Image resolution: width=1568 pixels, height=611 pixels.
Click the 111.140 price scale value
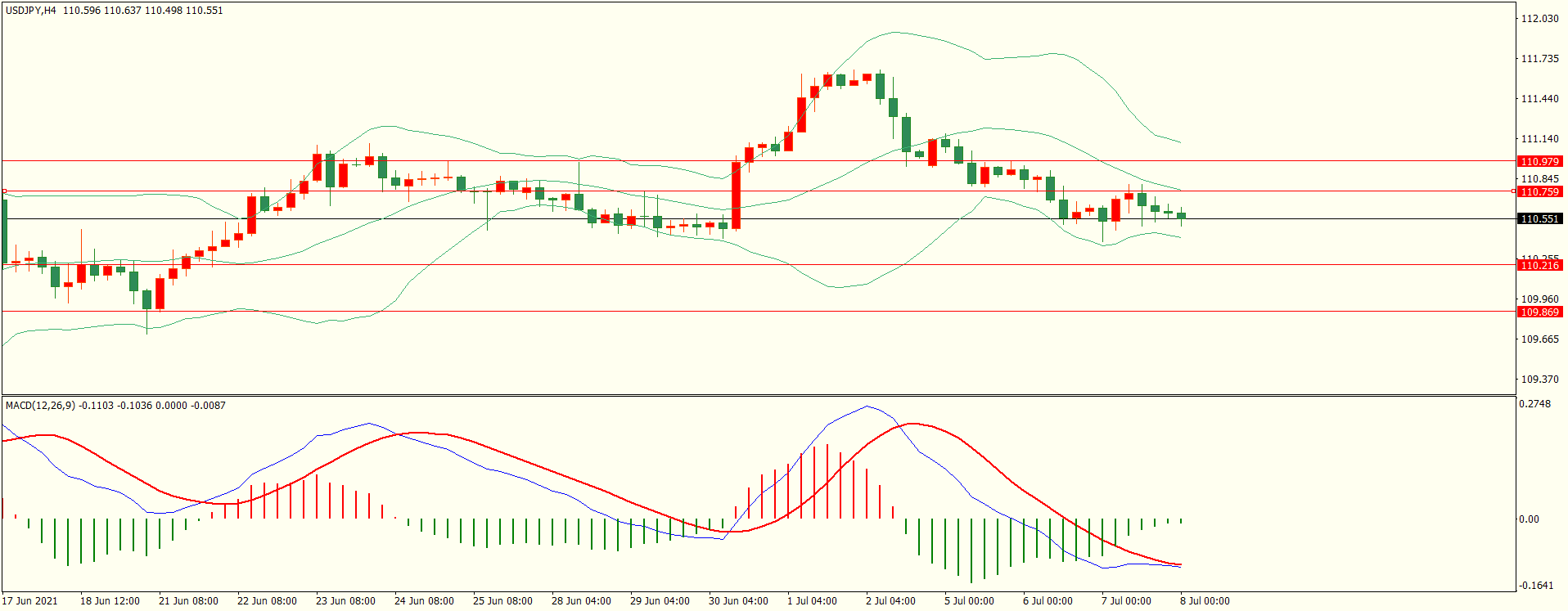(x=1539, y=139)
